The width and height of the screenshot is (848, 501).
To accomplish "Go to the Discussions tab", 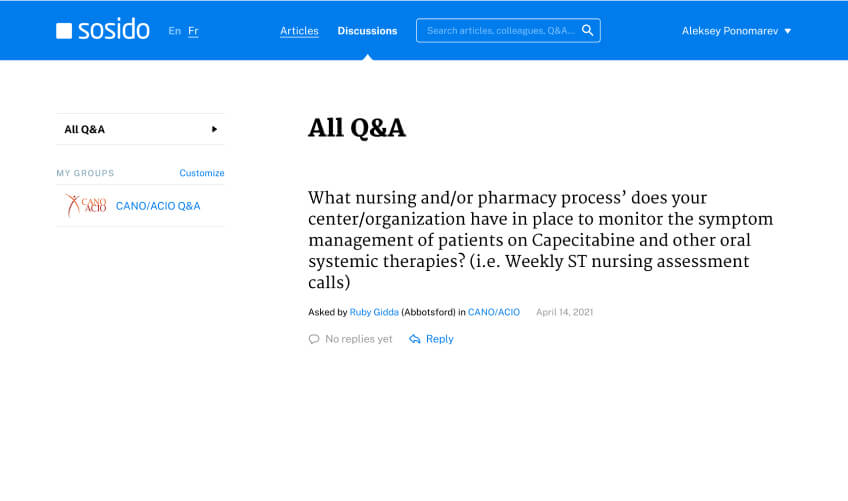I will click(x=367, y=31).
